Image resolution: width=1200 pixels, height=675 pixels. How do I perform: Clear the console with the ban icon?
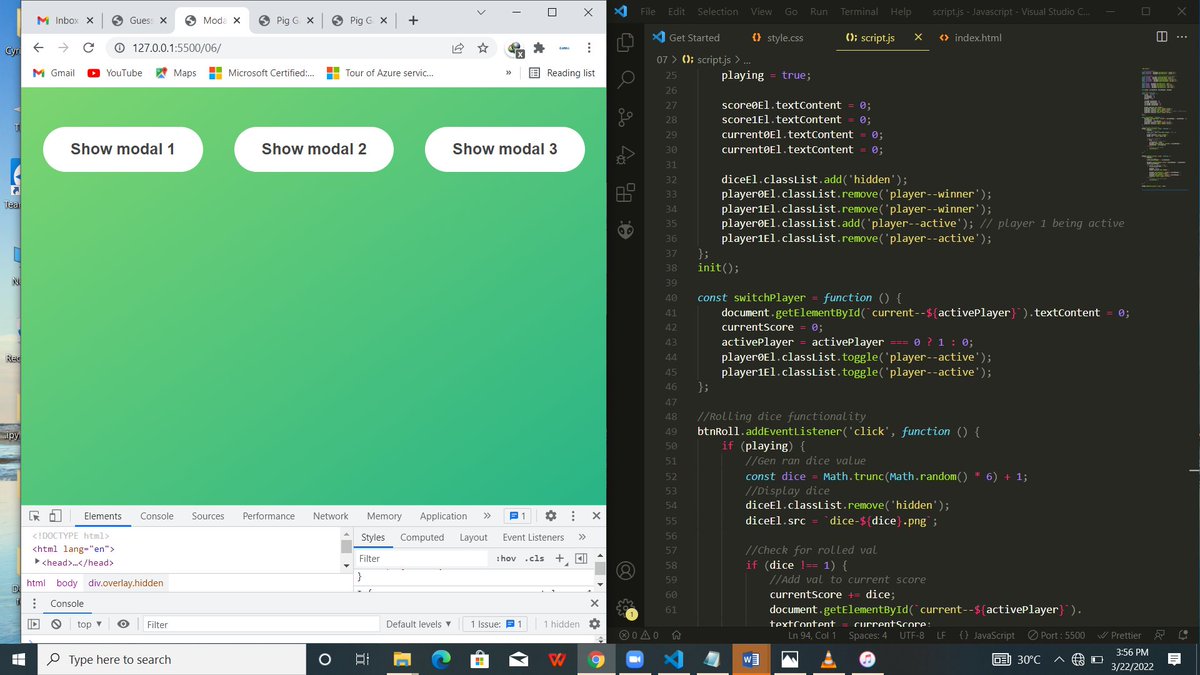(x=57, y=624)
